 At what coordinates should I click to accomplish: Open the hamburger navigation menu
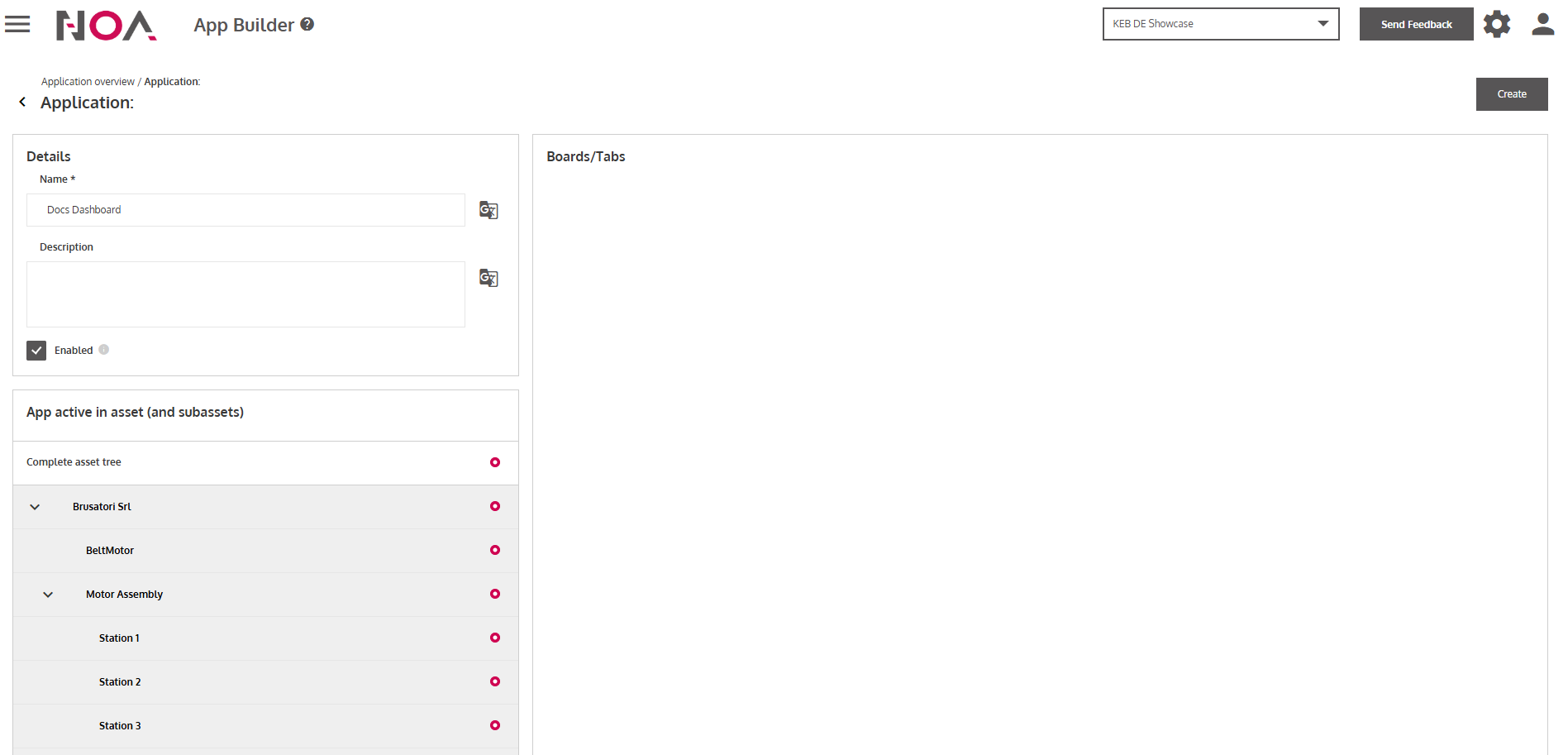point(17,25)
